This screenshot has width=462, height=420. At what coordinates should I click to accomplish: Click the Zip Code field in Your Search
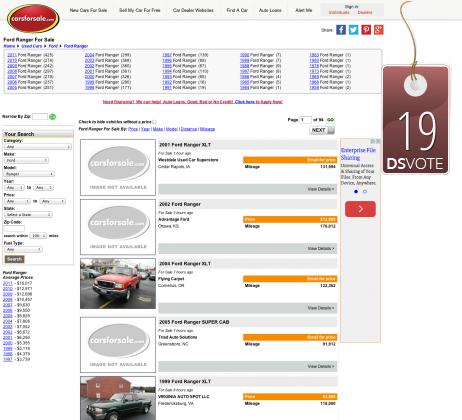pyautogui.click(x=14, y=228)
